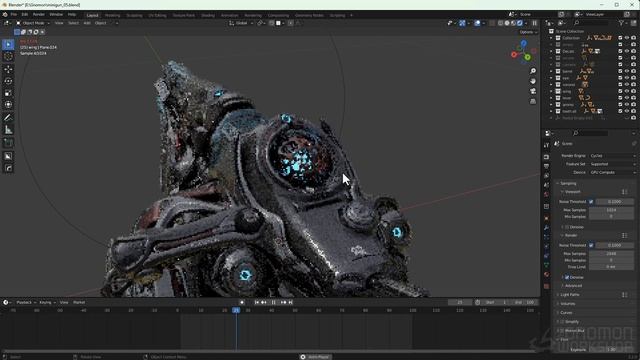Click the pan hand viewport icon

(533, 81)
